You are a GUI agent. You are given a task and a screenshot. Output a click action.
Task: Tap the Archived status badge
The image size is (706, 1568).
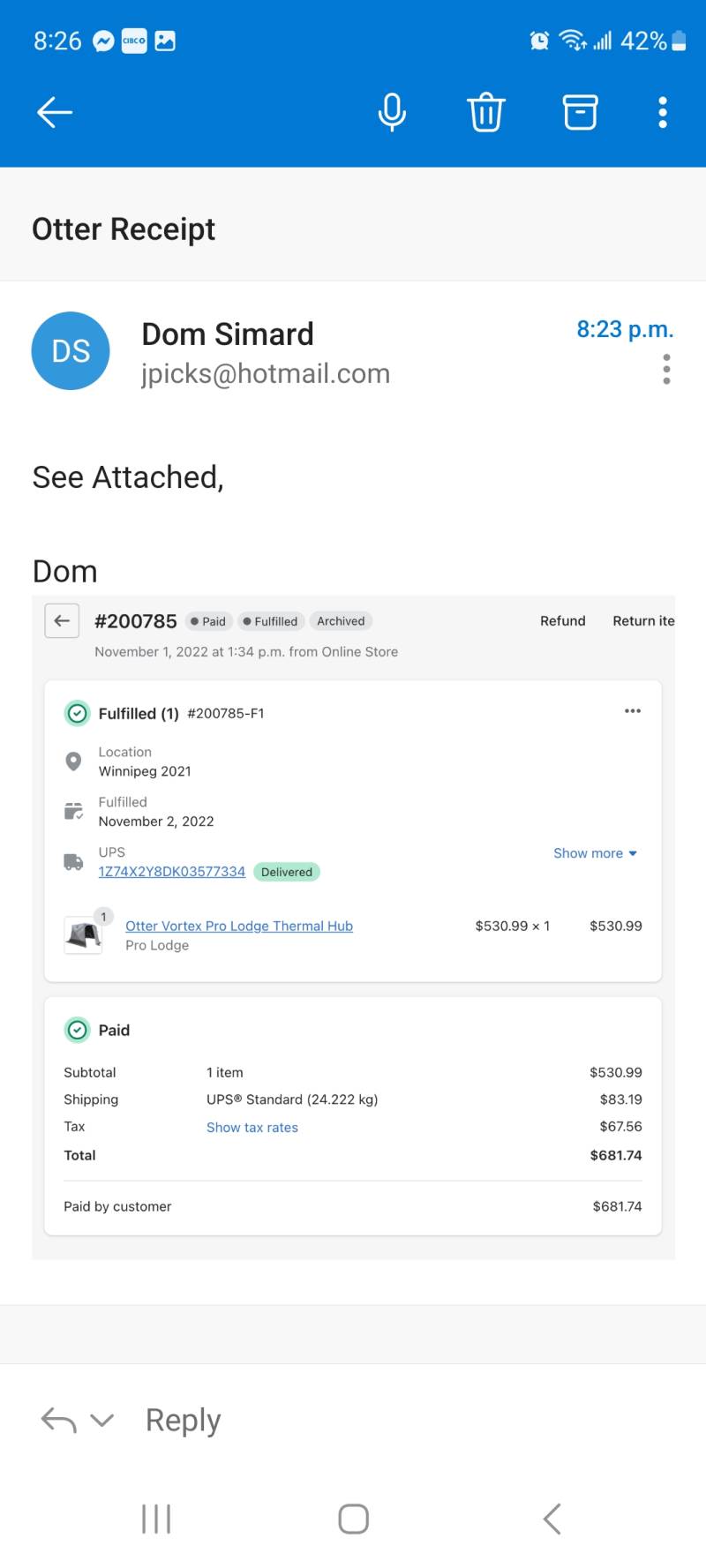[341, 621]
